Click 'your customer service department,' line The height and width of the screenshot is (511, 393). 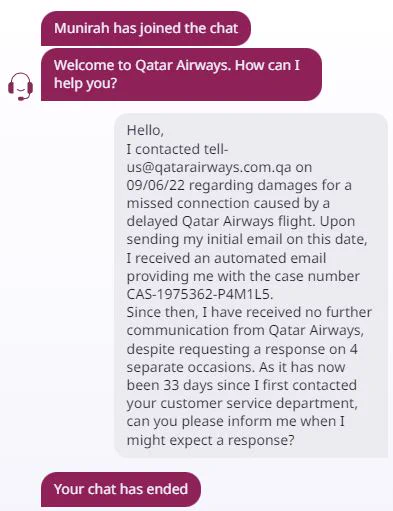(x=242, y=403)
